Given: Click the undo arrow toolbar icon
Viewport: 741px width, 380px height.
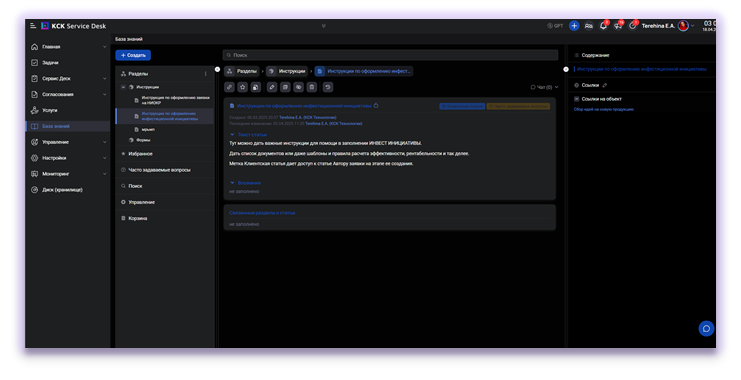Looking at the screenshot, I should point(328,87).
